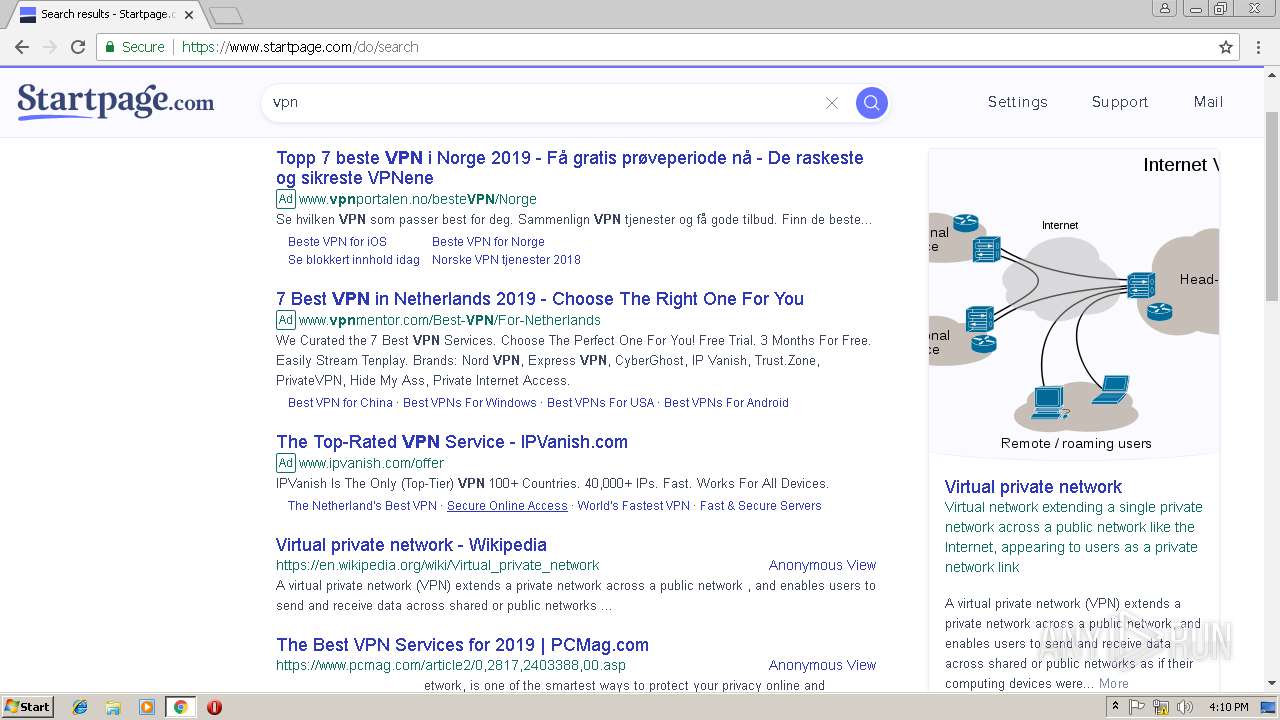
Task: Click the volume speaker tray icon
Action: (1185, 707)
